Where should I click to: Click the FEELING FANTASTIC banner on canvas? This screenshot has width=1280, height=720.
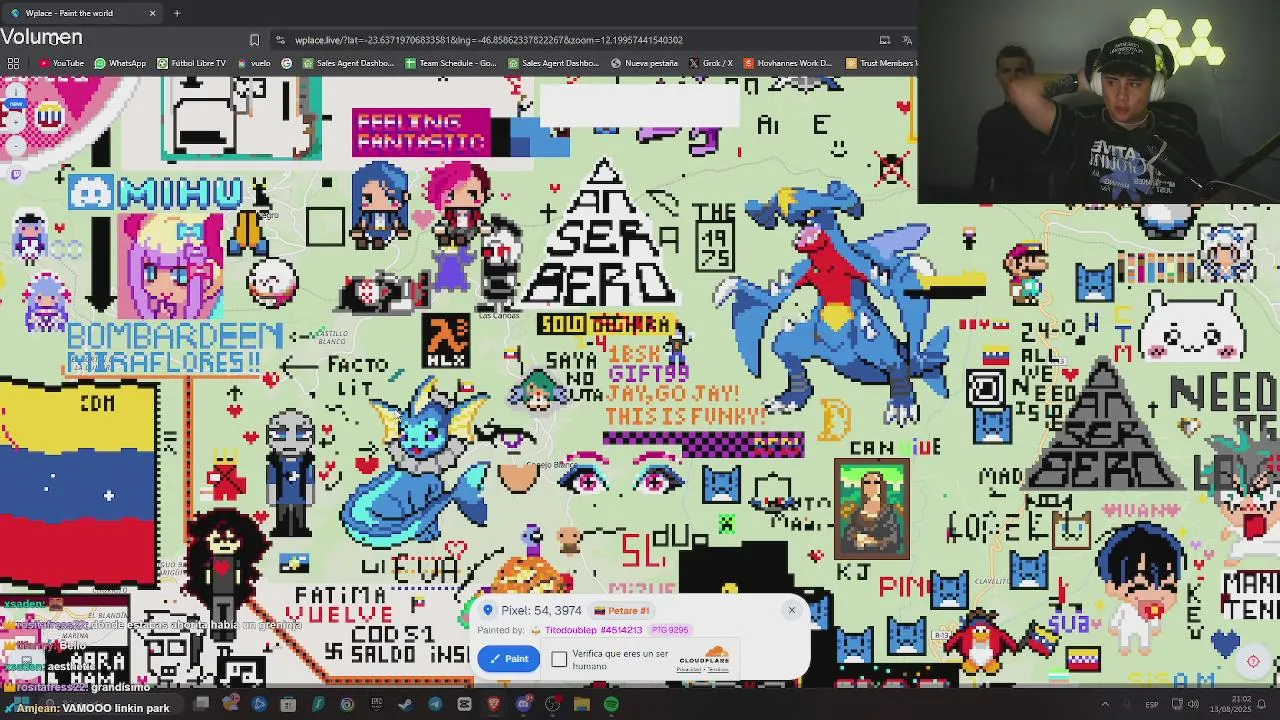(x=421, y=132)
